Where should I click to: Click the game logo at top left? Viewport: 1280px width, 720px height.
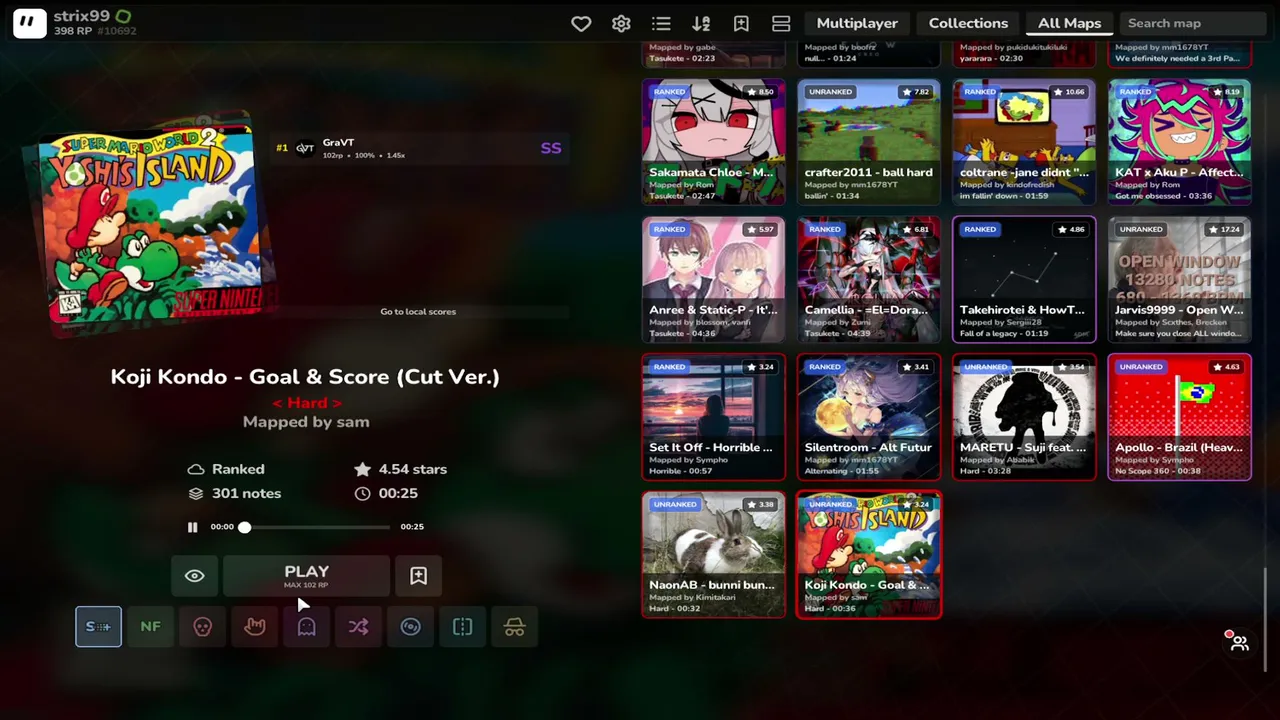tap(29, 23)
